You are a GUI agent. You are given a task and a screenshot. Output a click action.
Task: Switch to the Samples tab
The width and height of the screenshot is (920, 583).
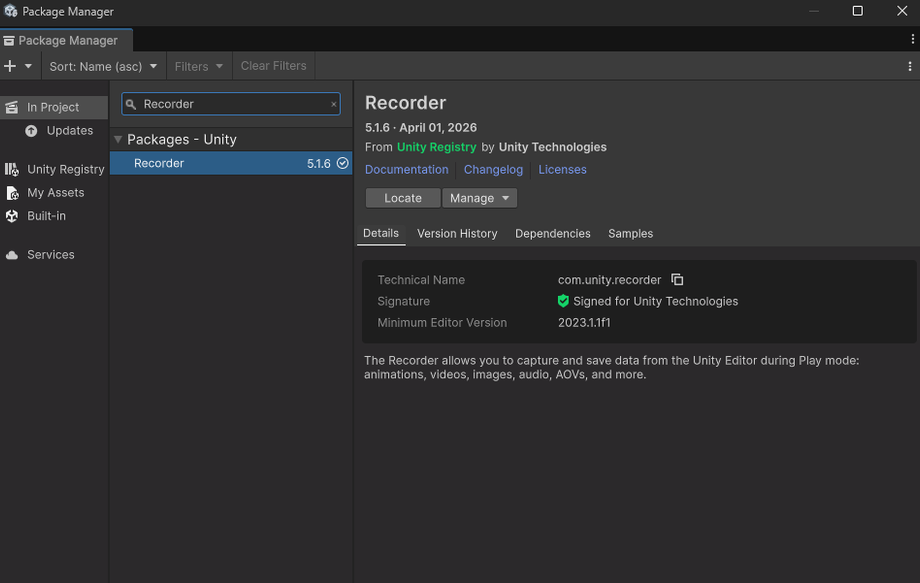(x=630, y=233)
